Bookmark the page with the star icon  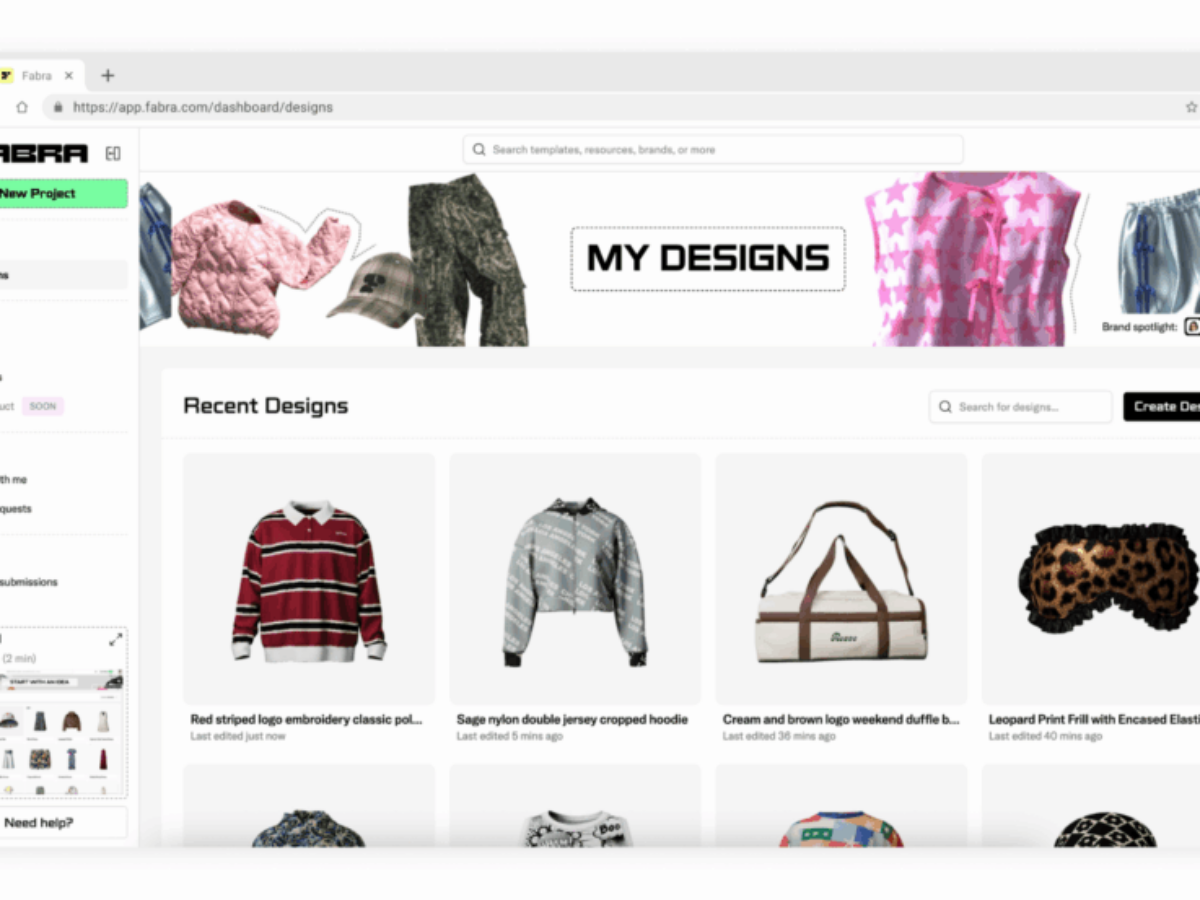1191,107
